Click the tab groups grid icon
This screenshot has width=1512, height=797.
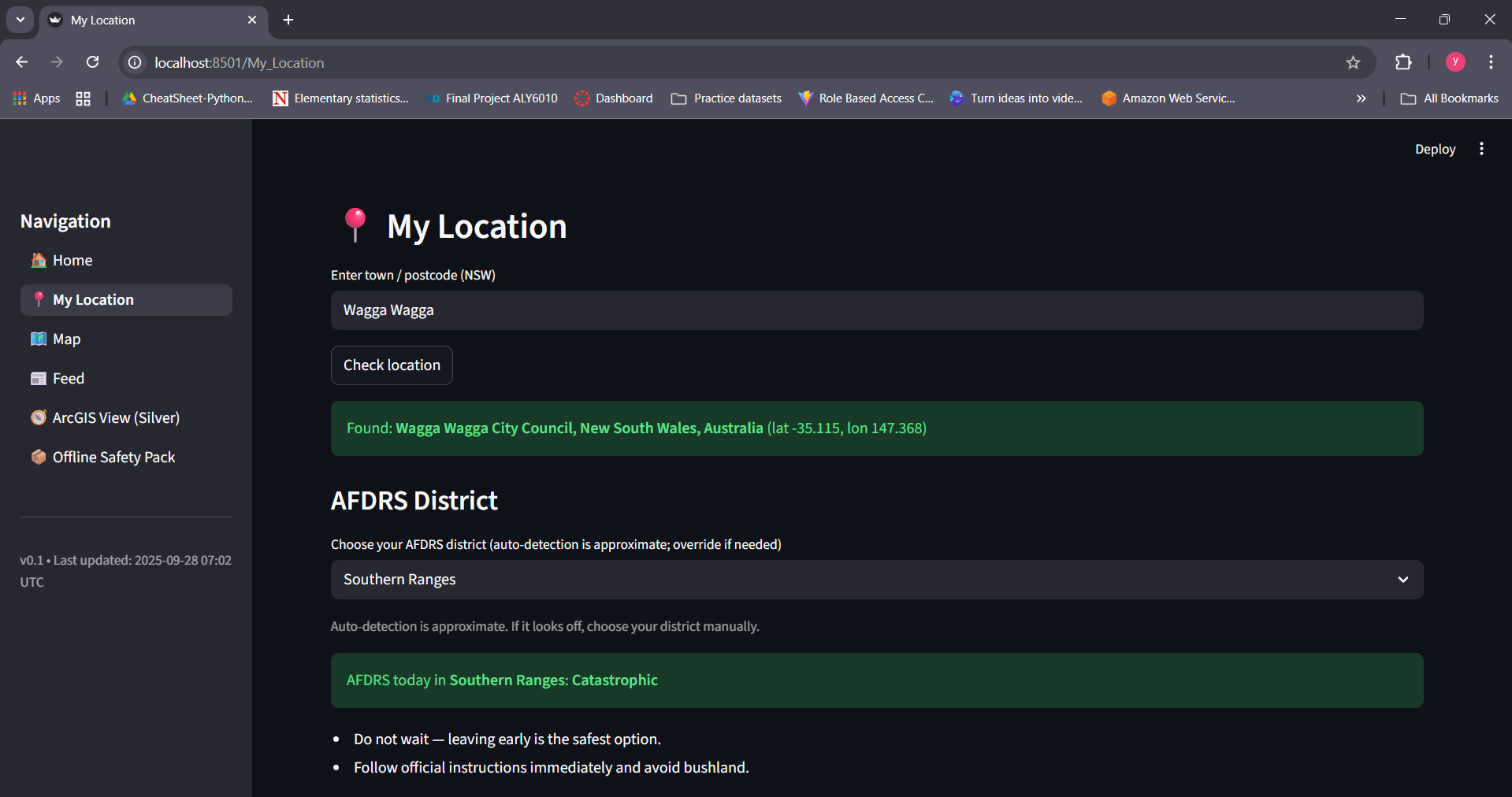pos(83,98)
